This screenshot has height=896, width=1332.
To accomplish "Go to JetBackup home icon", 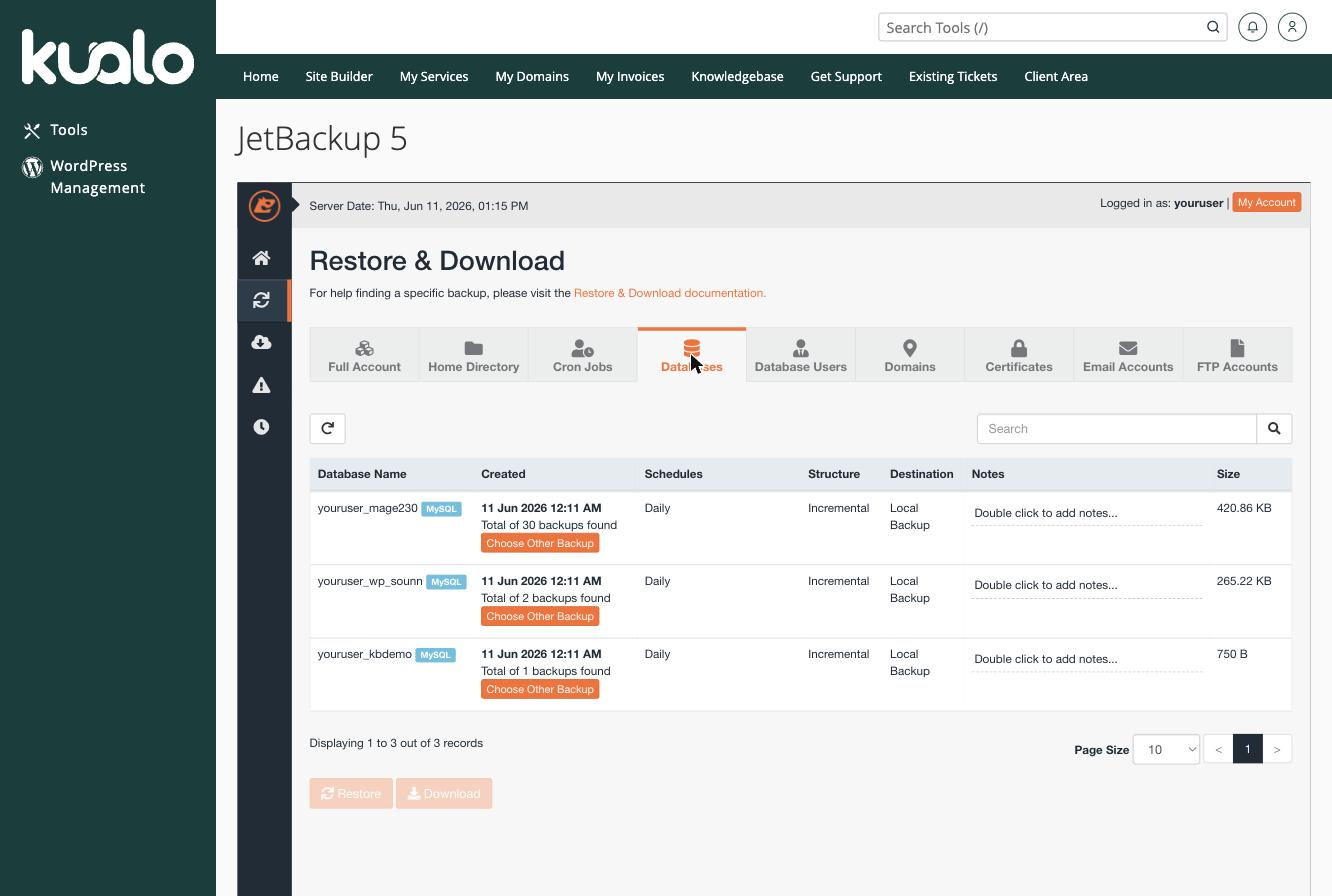I will pos(261,258).
